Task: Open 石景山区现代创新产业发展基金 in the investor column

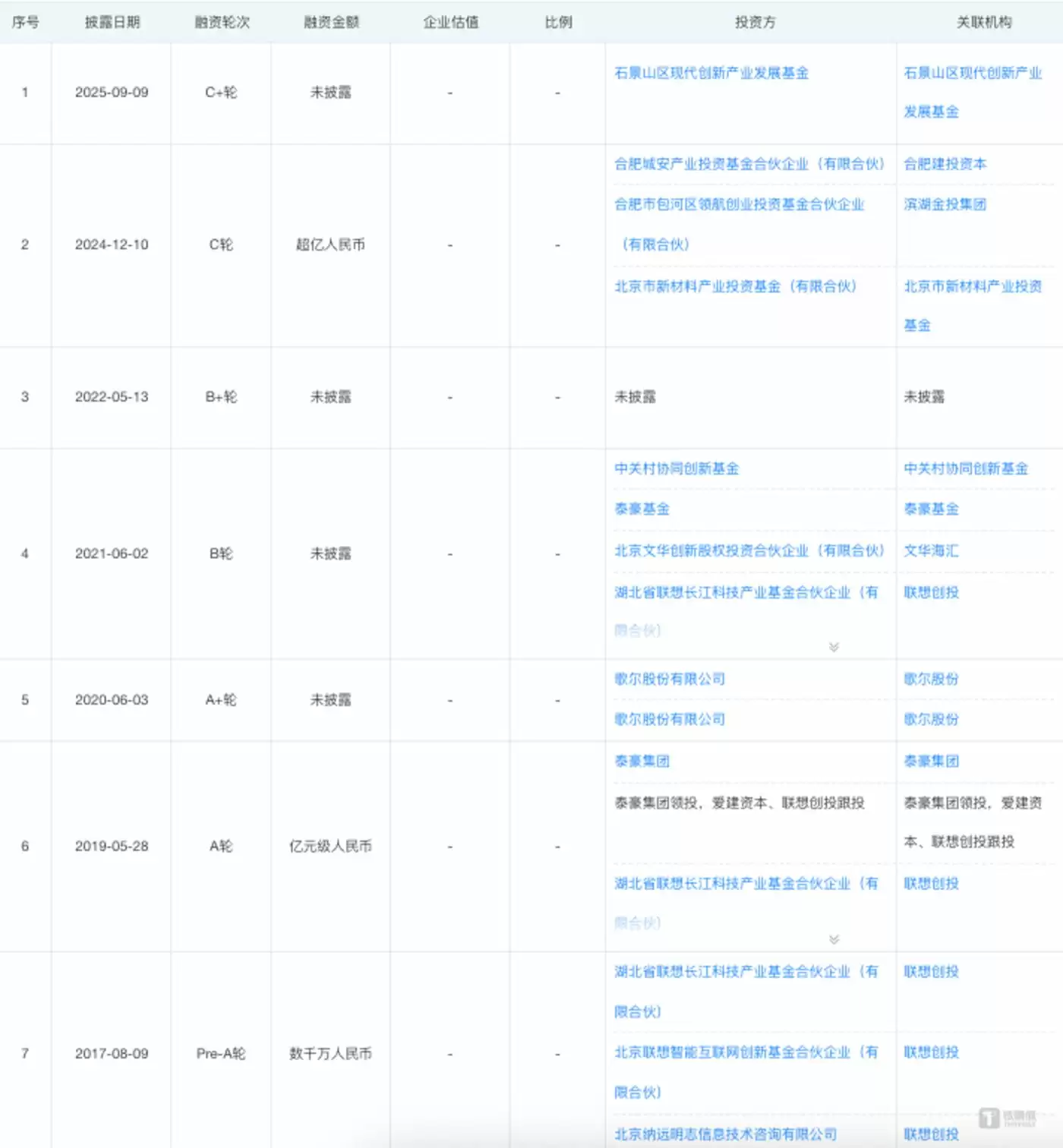Action: [711, 73]
